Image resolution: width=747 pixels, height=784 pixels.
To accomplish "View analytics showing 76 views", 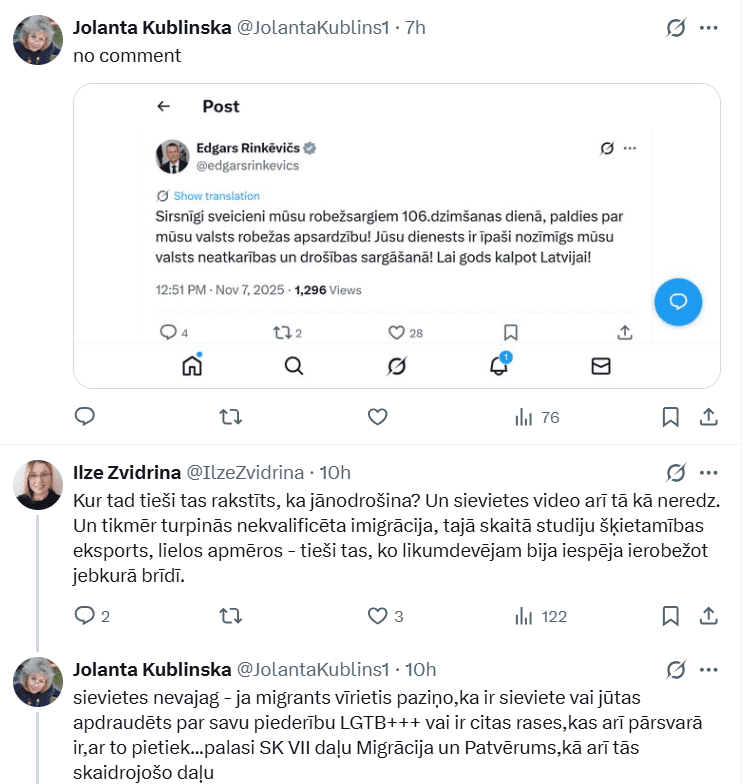I will point(536,417).
